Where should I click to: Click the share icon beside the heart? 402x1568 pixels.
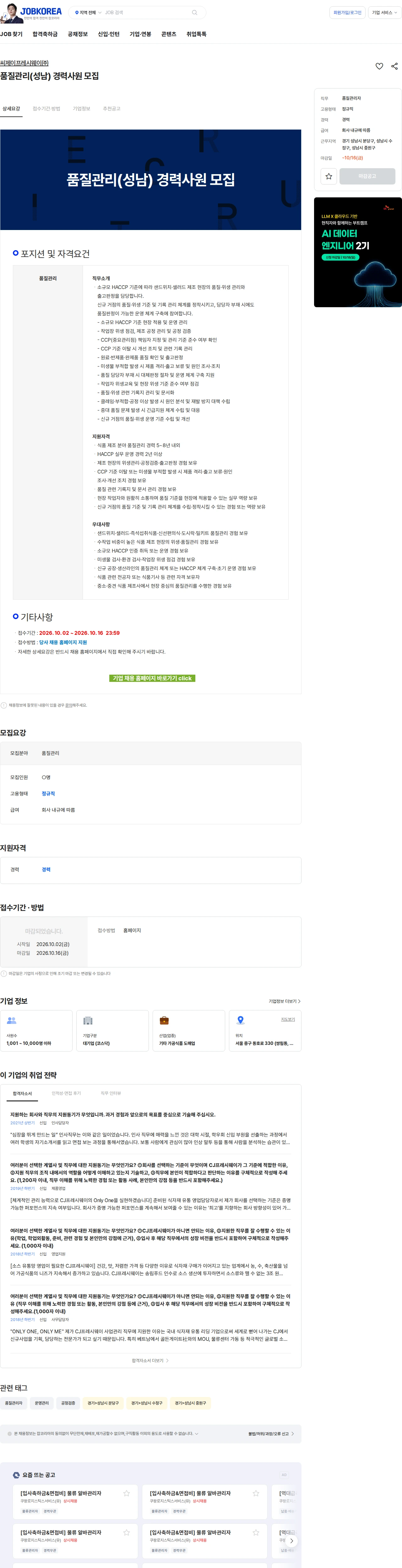394,66
